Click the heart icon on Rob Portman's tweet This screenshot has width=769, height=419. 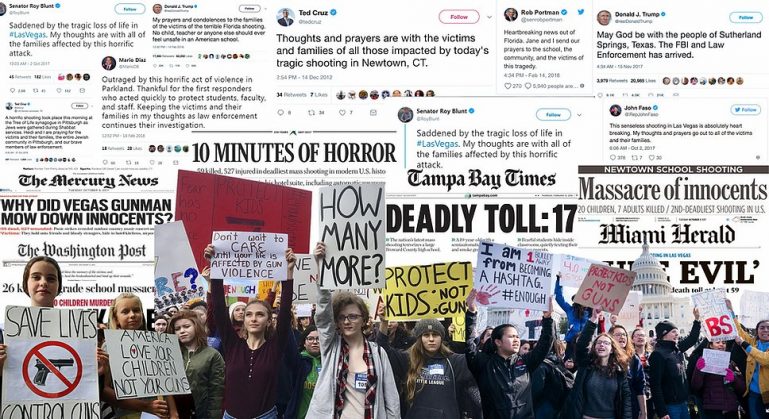pos(508,86)
